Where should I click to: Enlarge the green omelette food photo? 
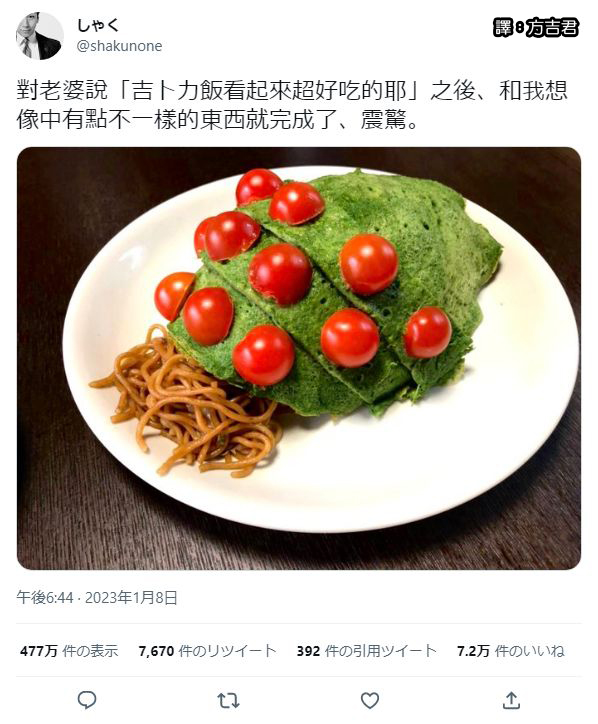pyautogui.click(x=299, y=358)
